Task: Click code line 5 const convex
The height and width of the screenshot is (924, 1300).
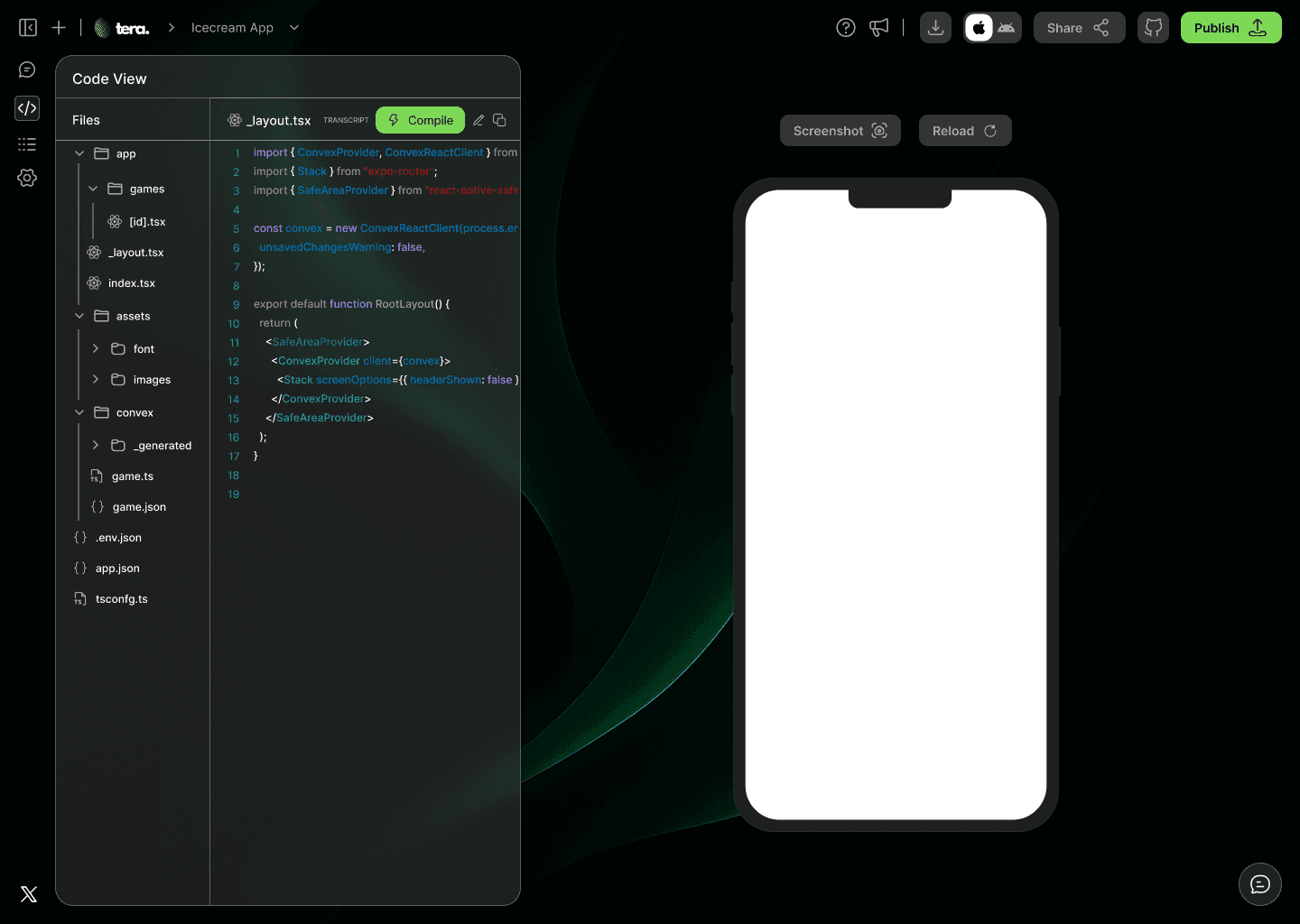Action: tap(385, 228)
